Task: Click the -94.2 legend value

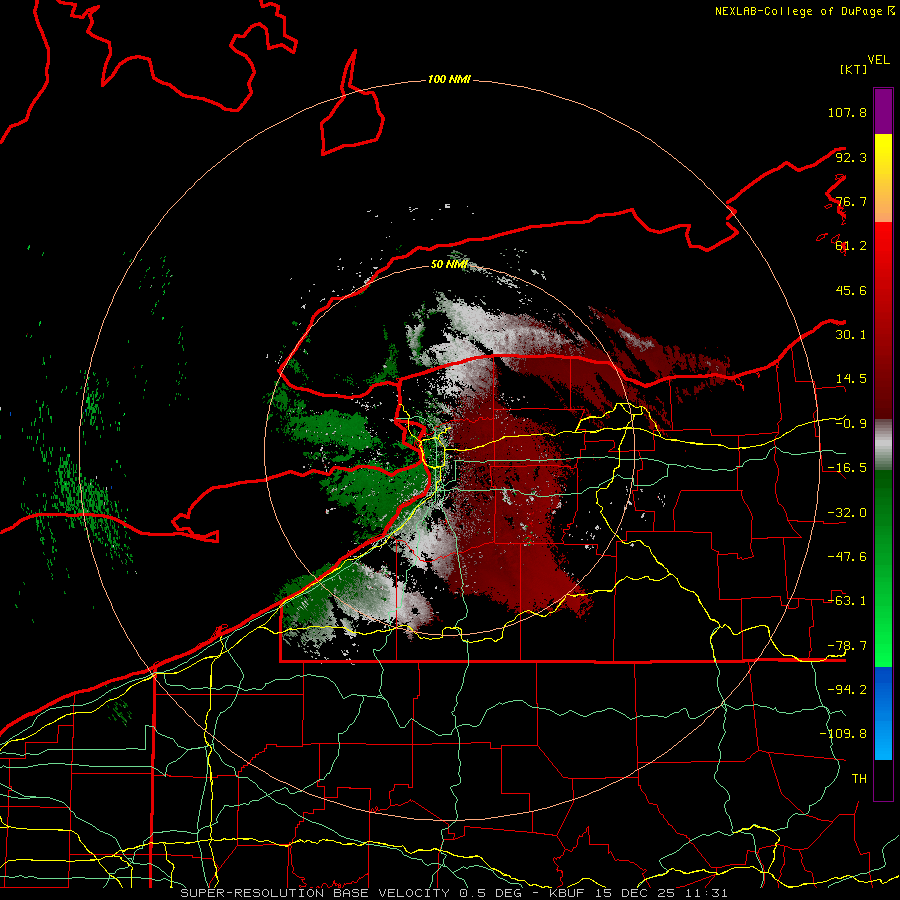Action: 847,690
